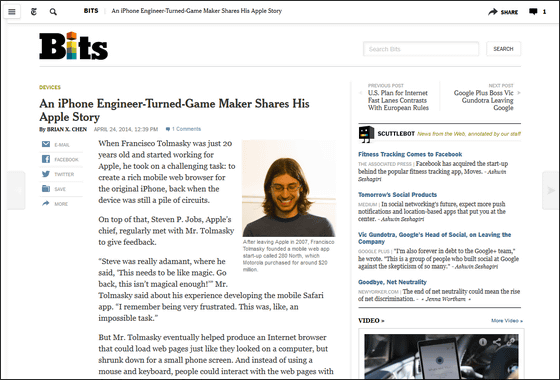Viewport: 560px width, 380px height.
Task: Open the BITS section label in top bar
Action: click(91, 11)
